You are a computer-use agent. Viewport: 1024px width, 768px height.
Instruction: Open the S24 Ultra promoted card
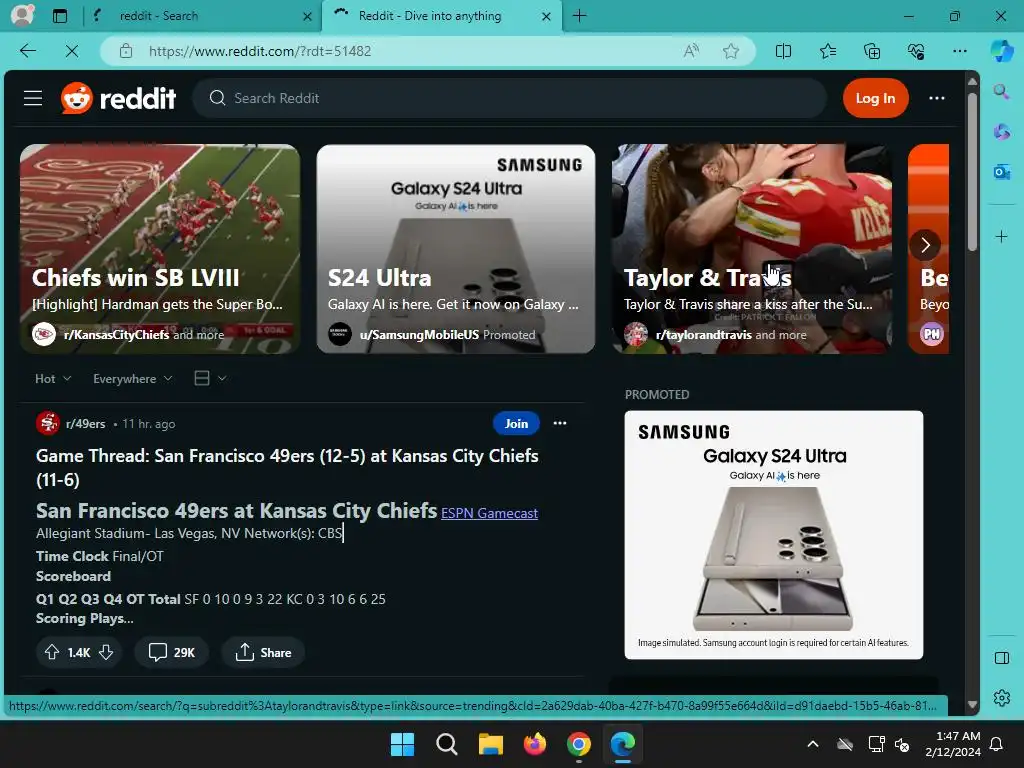456,249
